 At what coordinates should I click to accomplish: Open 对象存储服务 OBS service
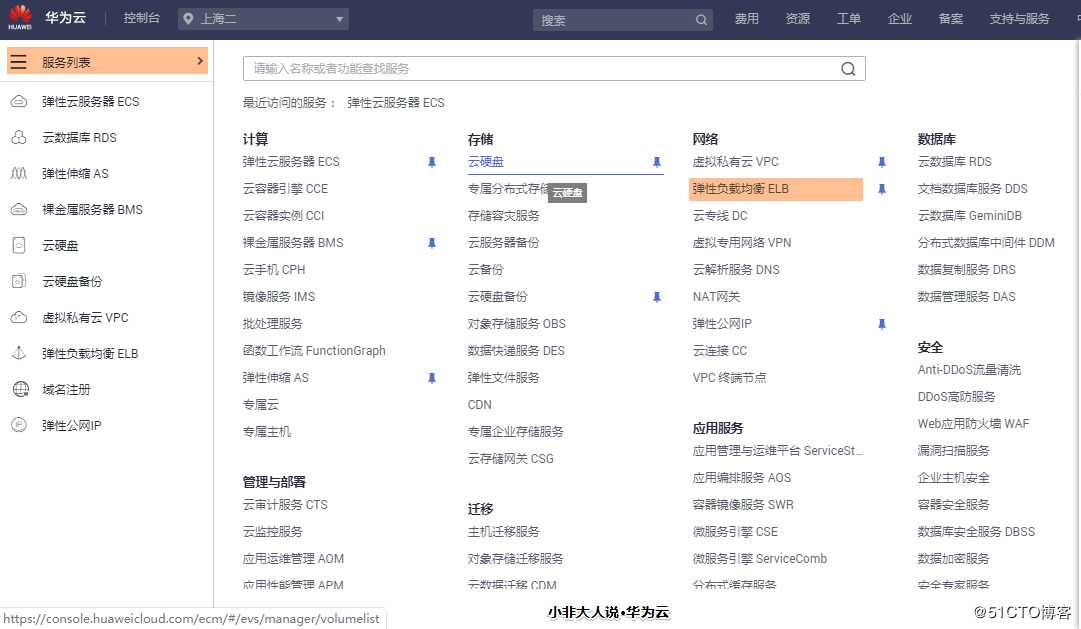pos(516,323)
